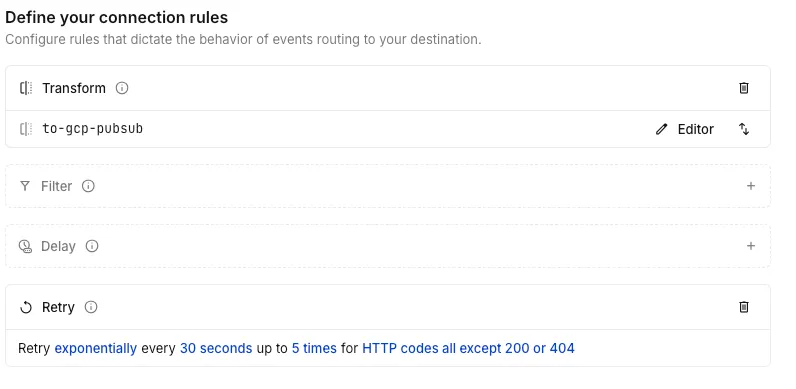Edit the 30 seconds retry interval

tap(216, 348)
